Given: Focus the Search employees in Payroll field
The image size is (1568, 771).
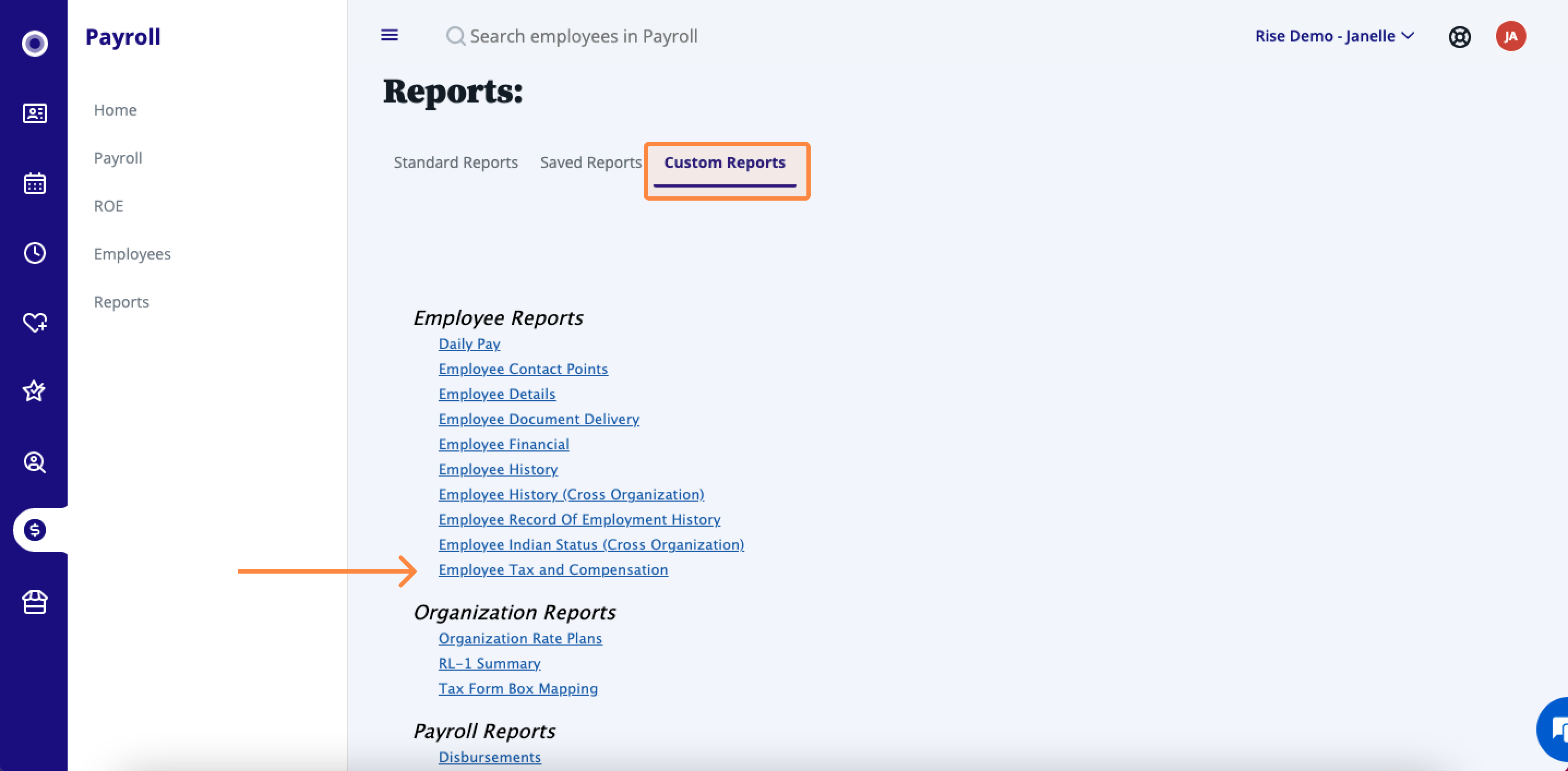Looking at the screenshot, I should pyautogui.click(x=583, y=37).
